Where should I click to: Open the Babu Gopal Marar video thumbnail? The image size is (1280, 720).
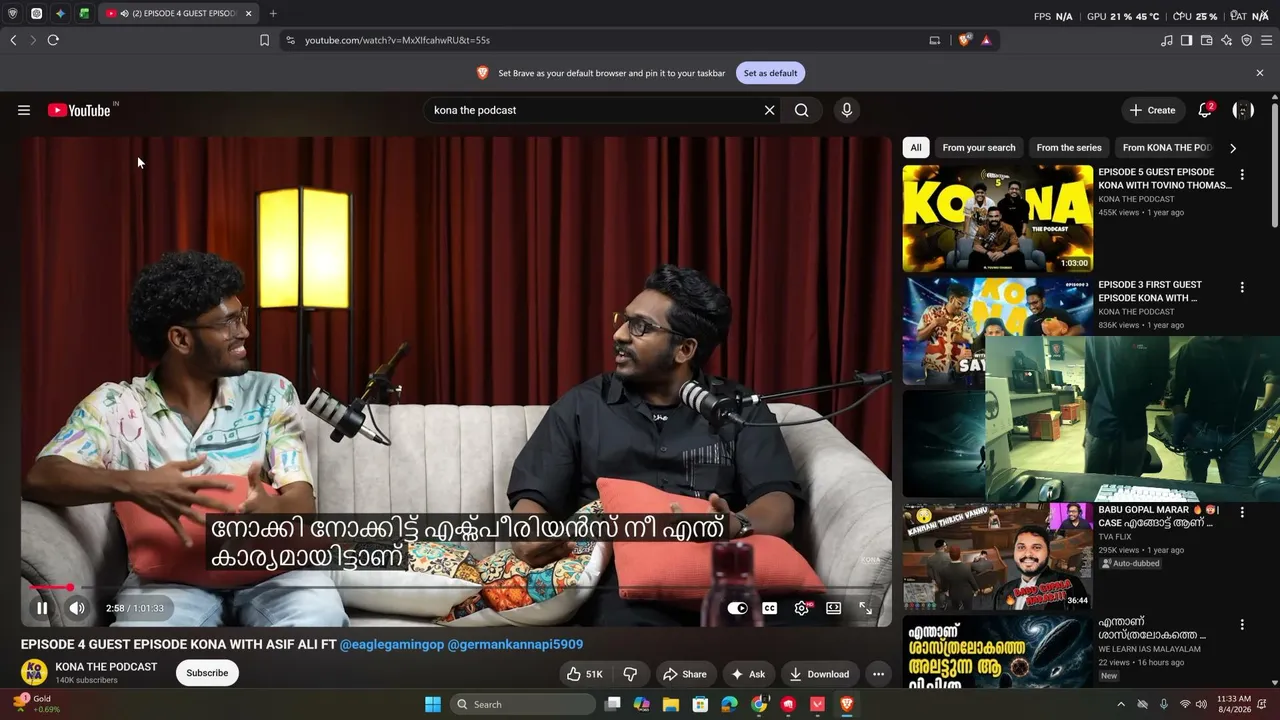click(x=998, y=557)
